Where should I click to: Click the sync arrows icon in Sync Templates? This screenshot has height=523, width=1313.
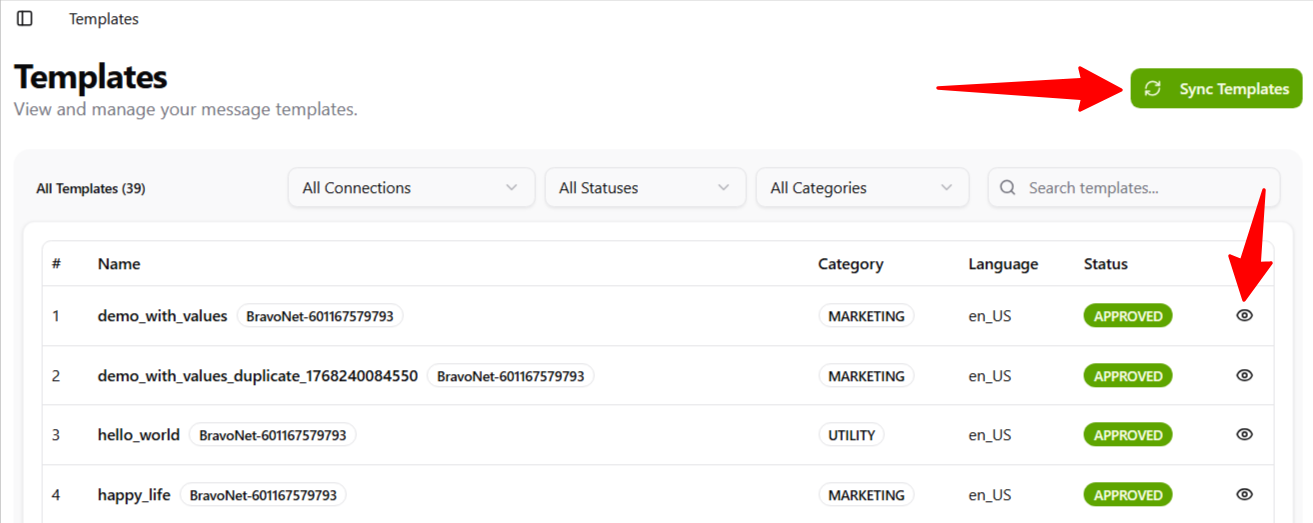click(1153, 89)
